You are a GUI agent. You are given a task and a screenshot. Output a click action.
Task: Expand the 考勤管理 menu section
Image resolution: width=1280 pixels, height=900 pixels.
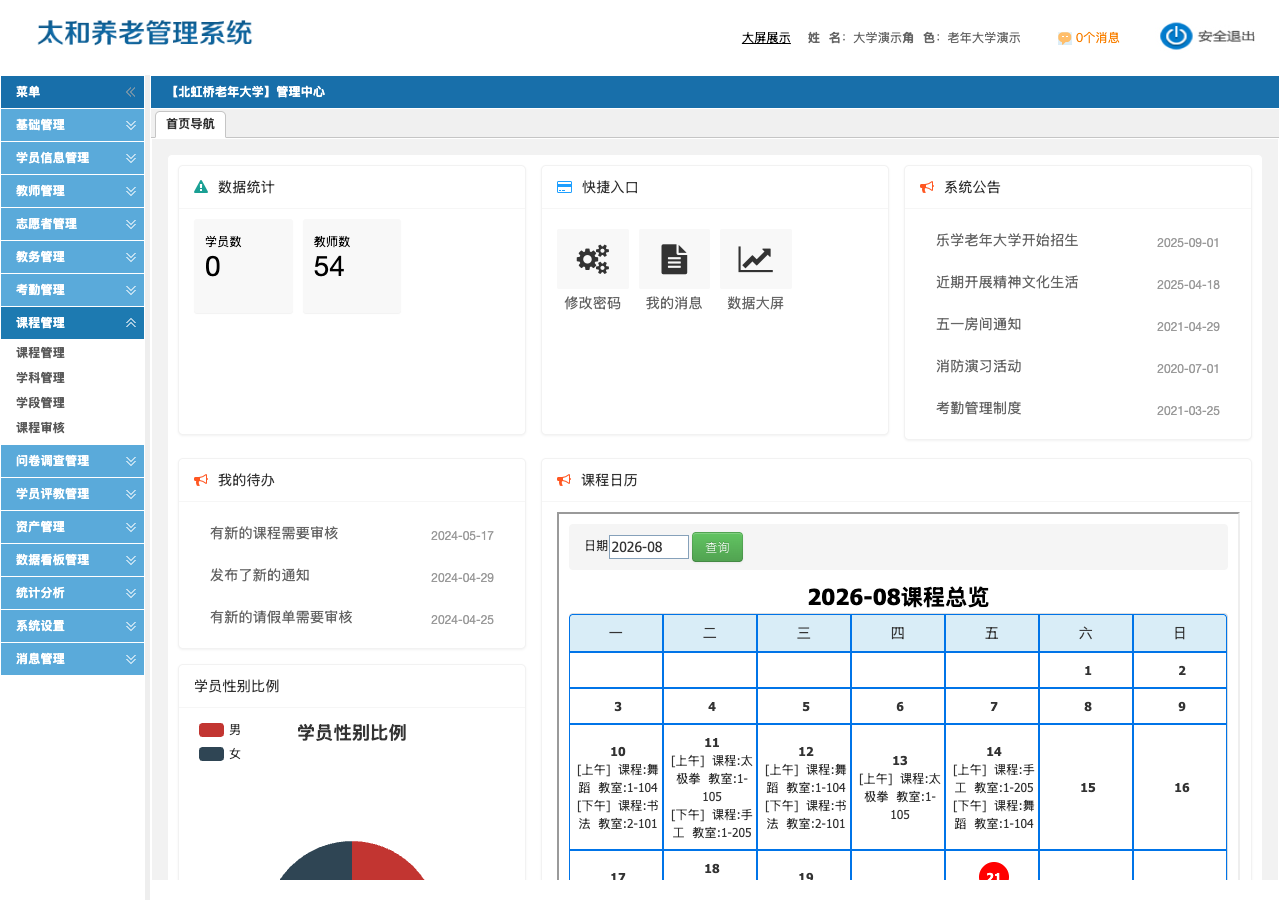pos(72,290)
